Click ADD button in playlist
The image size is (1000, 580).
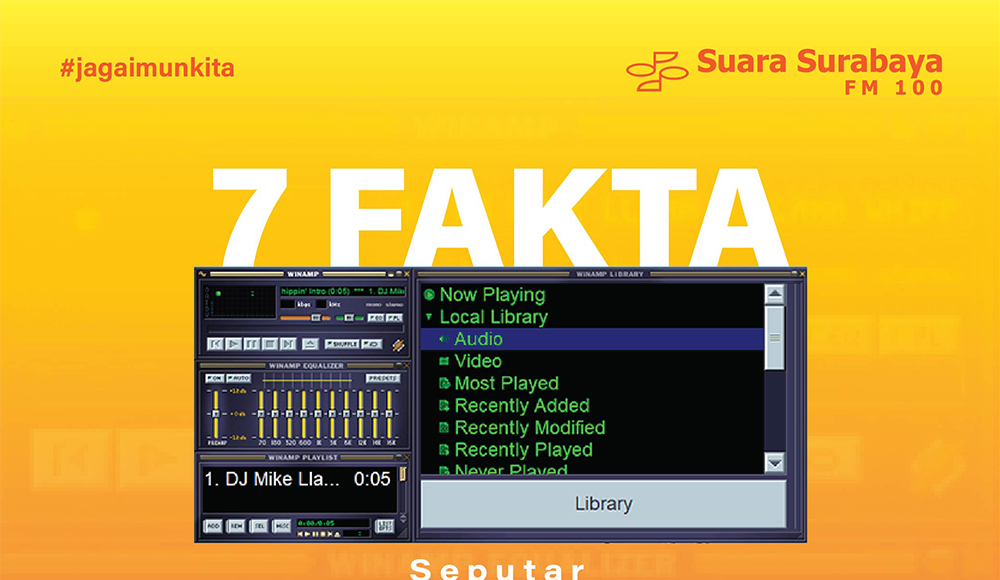click(x=213, y=526)
